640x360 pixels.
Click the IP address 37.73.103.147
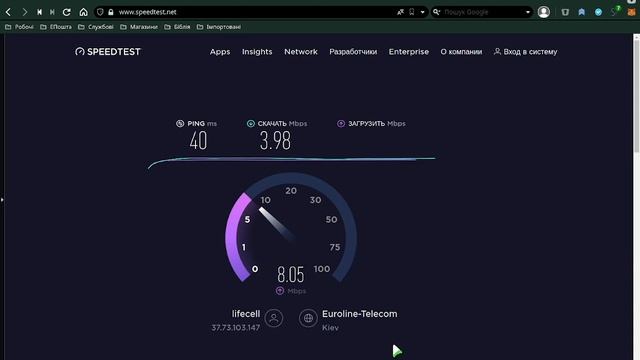pyautogui.click(x=236, y=328)
